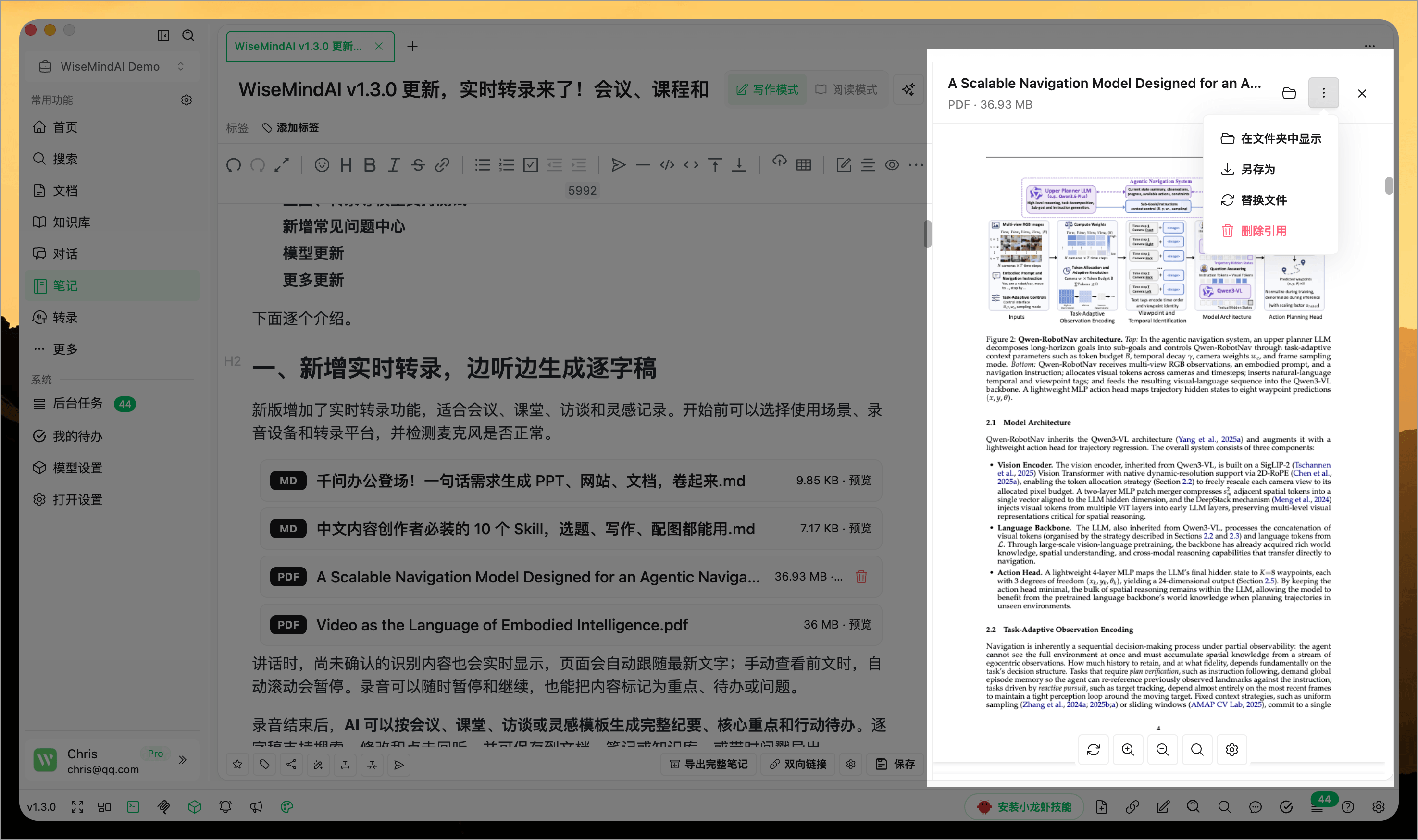Click the 双向链接 button
This screenshot has height=840, width=1418.
[797, 765]
